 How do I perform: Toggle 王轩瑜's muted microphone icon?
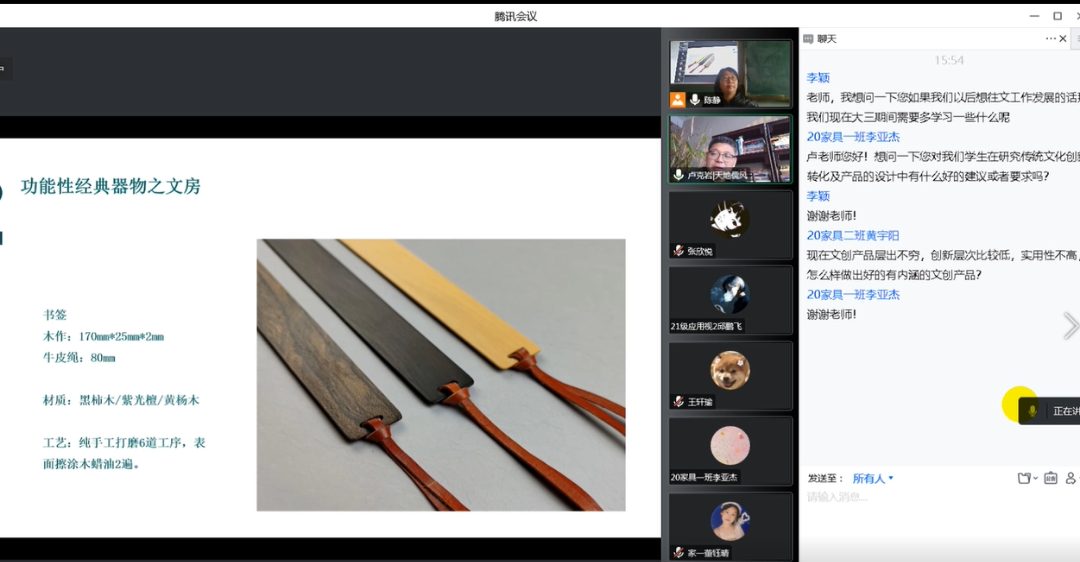(x=678, y=402)
